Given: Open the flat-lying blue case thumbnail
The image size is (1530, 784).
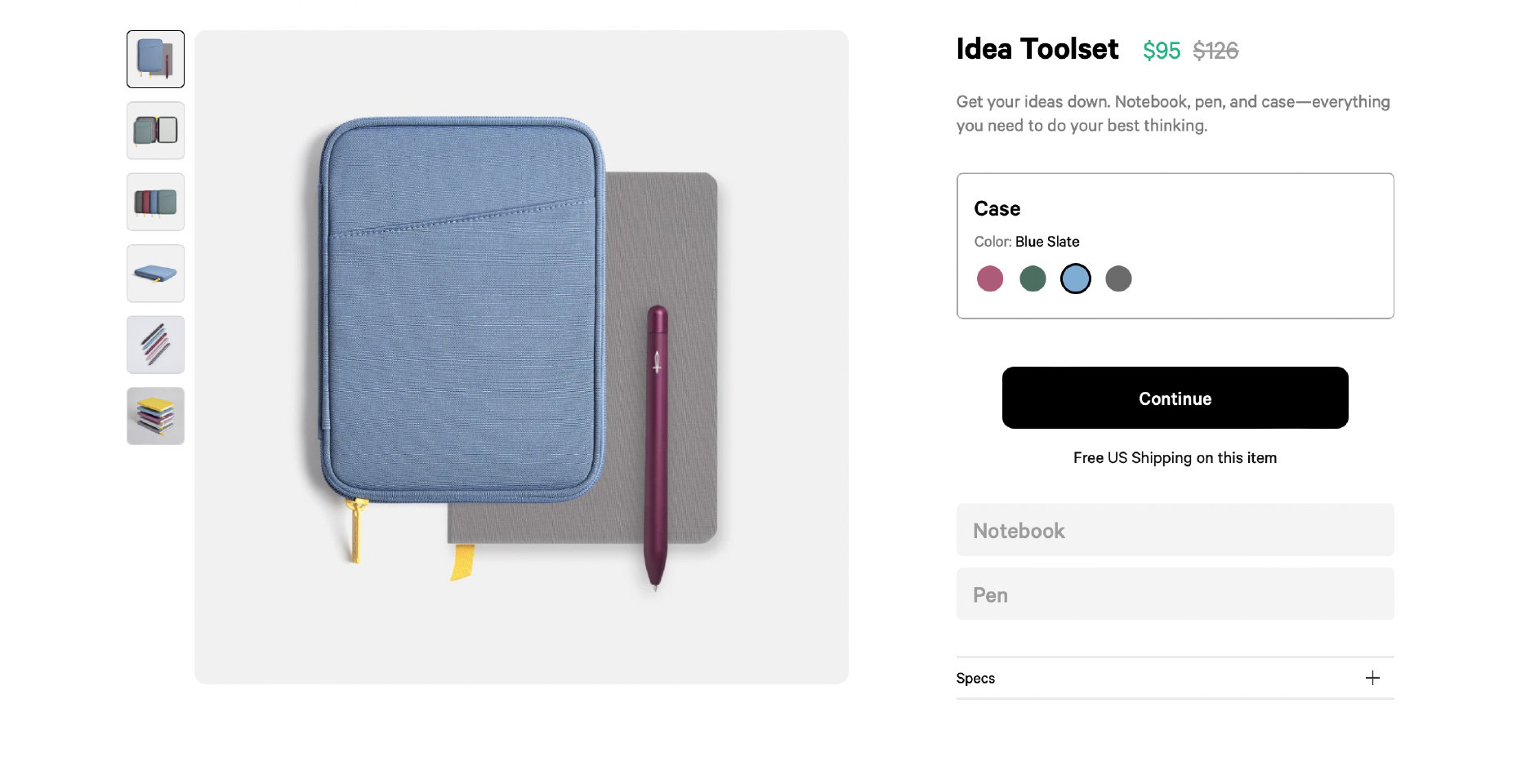Looking at the screenshot, I should click(155, 274).
